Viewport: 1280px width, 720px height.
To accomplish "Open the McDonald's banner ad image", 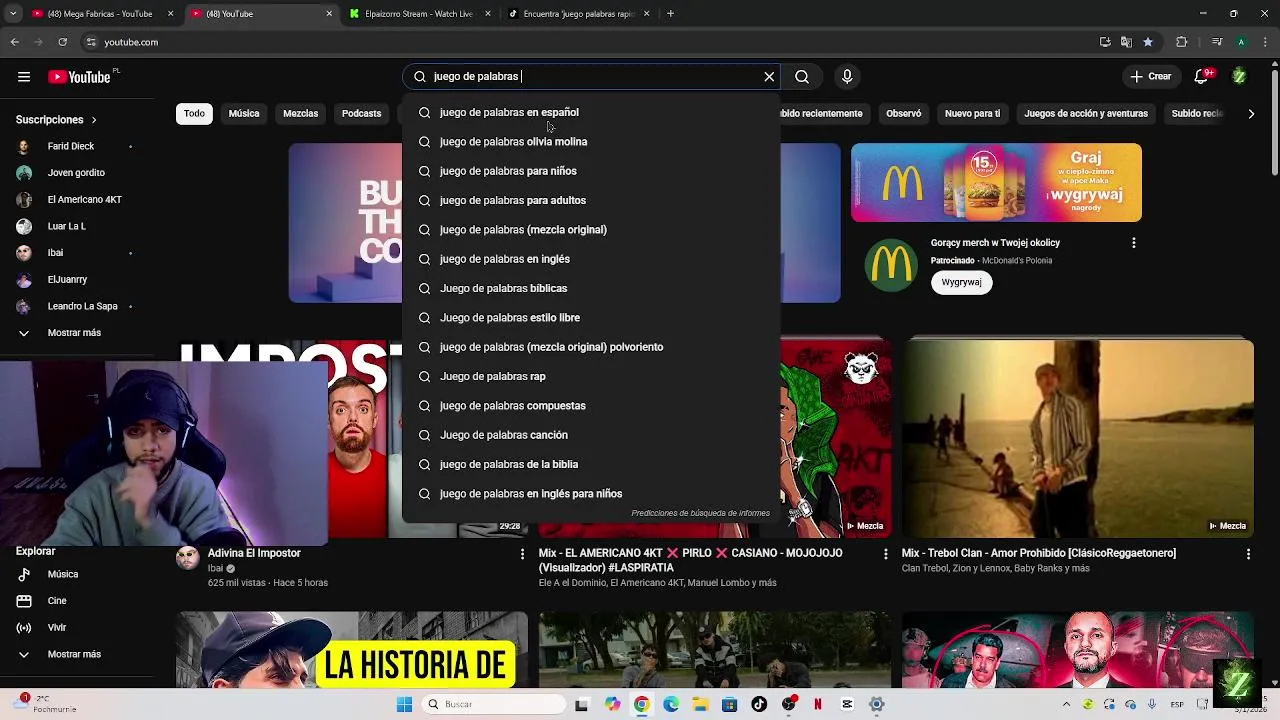I will tap(996, 182).
